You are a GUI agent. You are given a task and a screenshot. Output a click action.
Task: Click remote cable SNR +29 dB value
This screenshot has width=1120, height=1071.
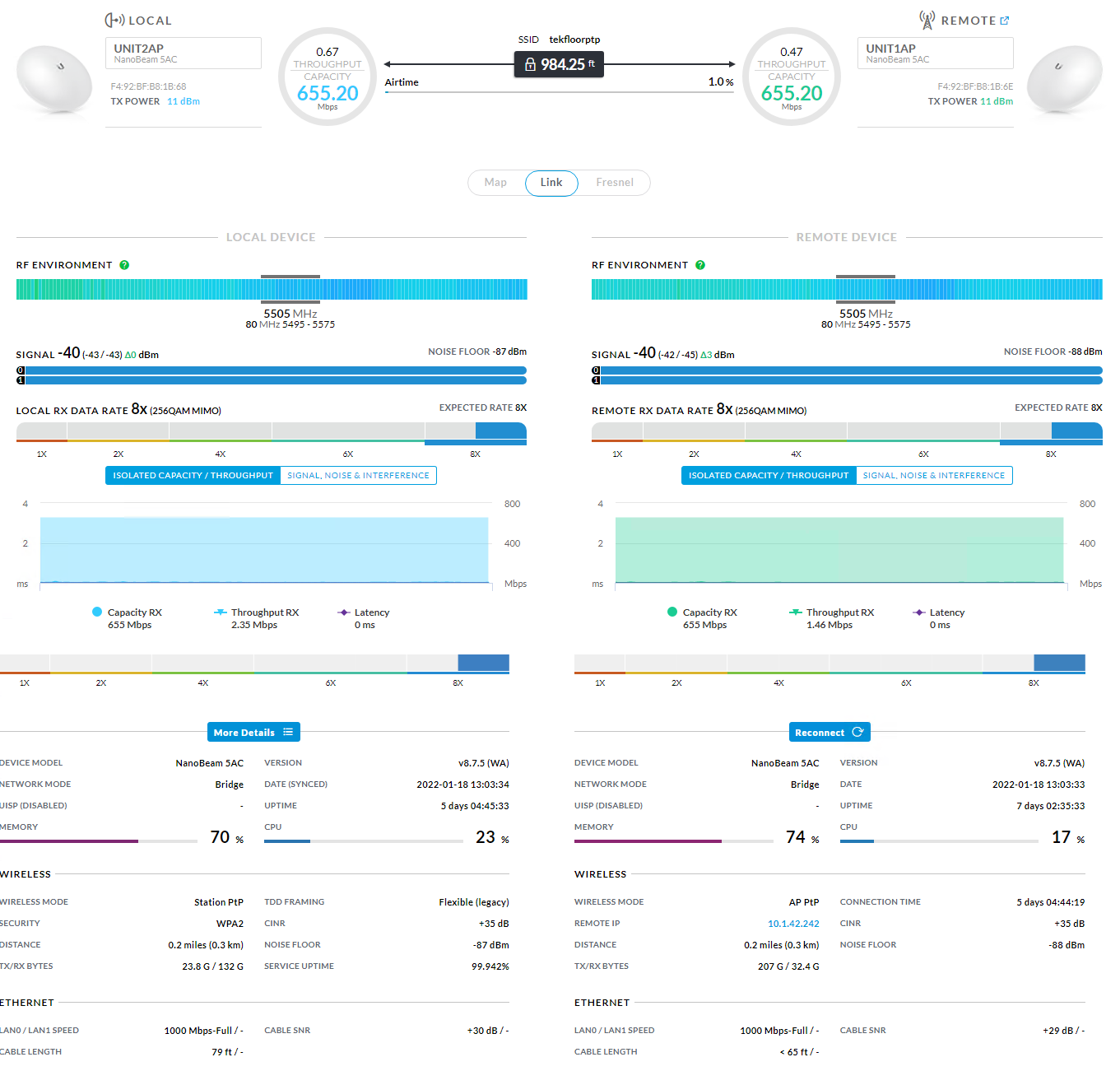(1063, 1031)
